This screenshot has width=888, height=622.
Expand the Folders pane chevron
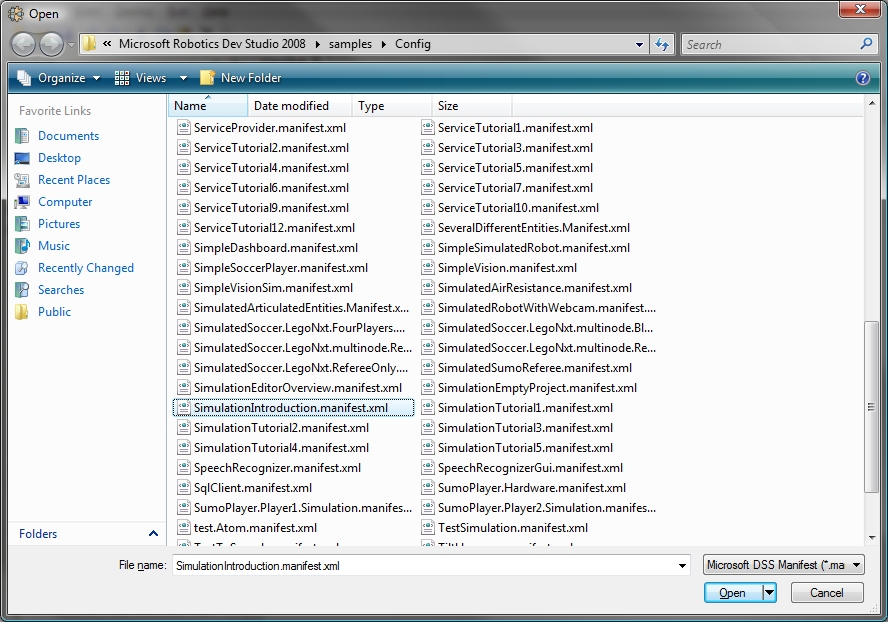[x=153, y=534]
